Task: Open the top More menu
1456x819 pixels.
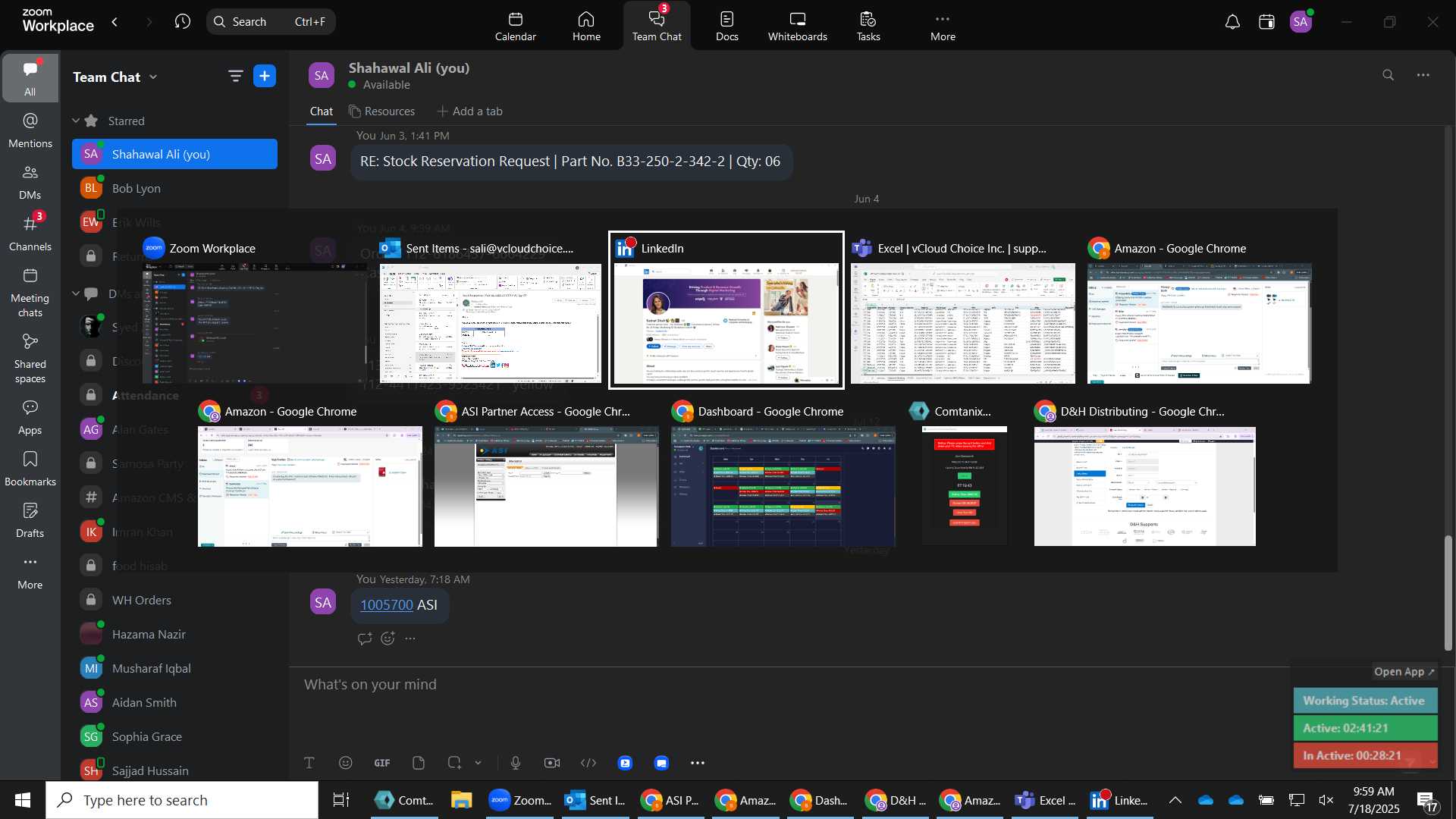Action: point(943,26)
